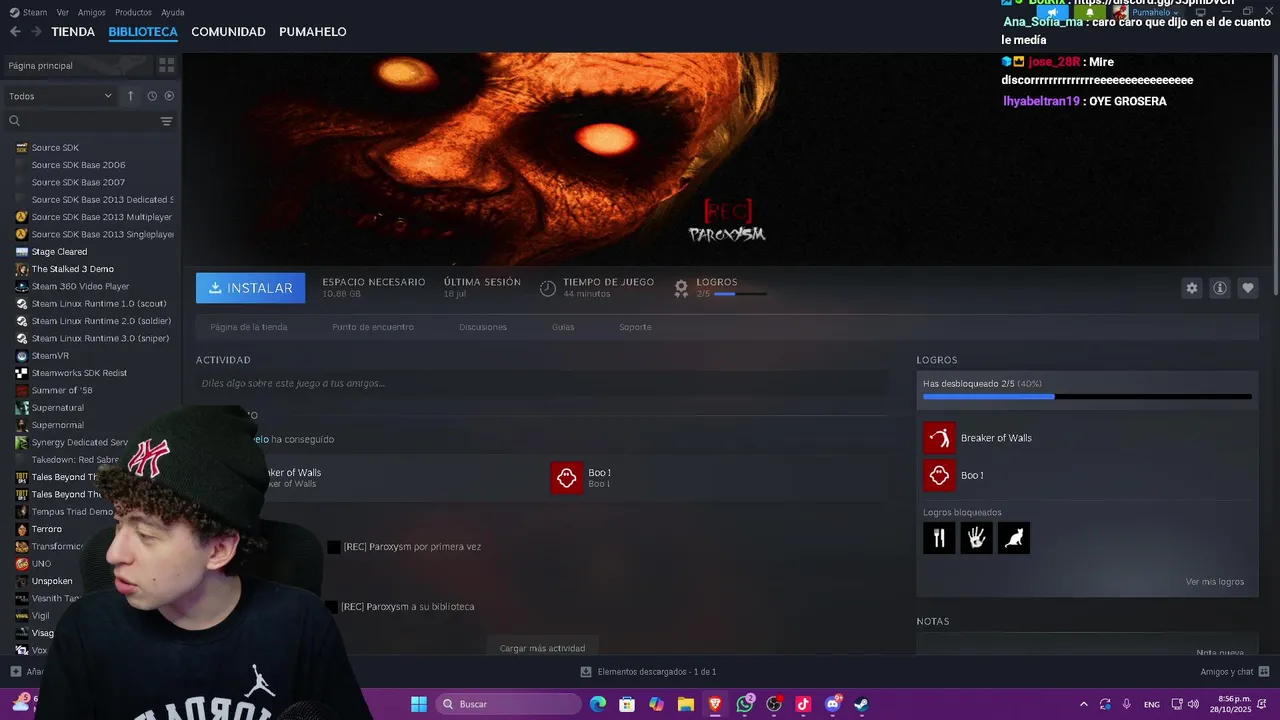Open Brave browser from taskbar
The height and width of the screenshot is (720, 1280).
tap(715, 704)
